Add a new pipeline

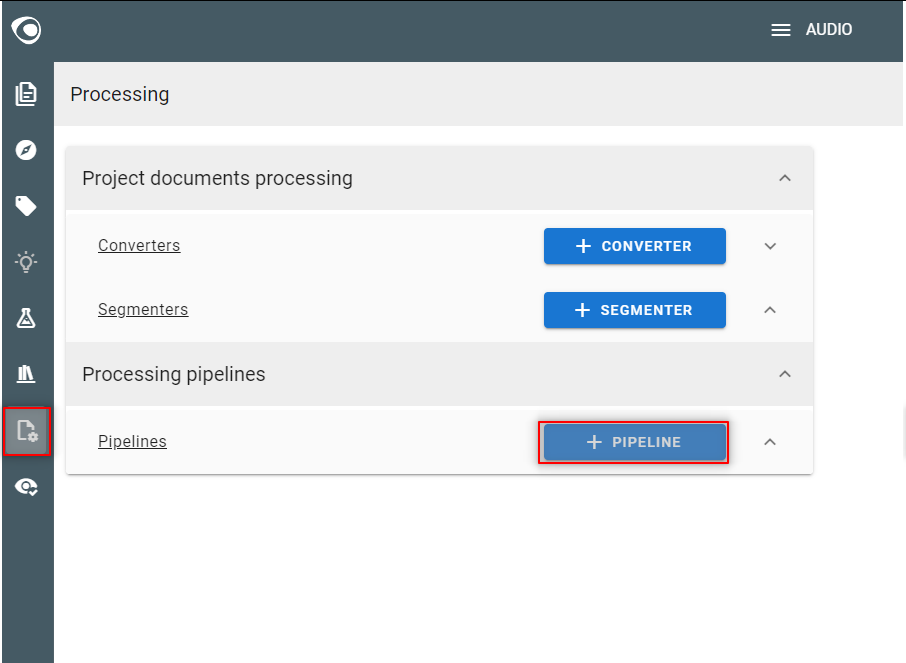(x=634, y=442)
